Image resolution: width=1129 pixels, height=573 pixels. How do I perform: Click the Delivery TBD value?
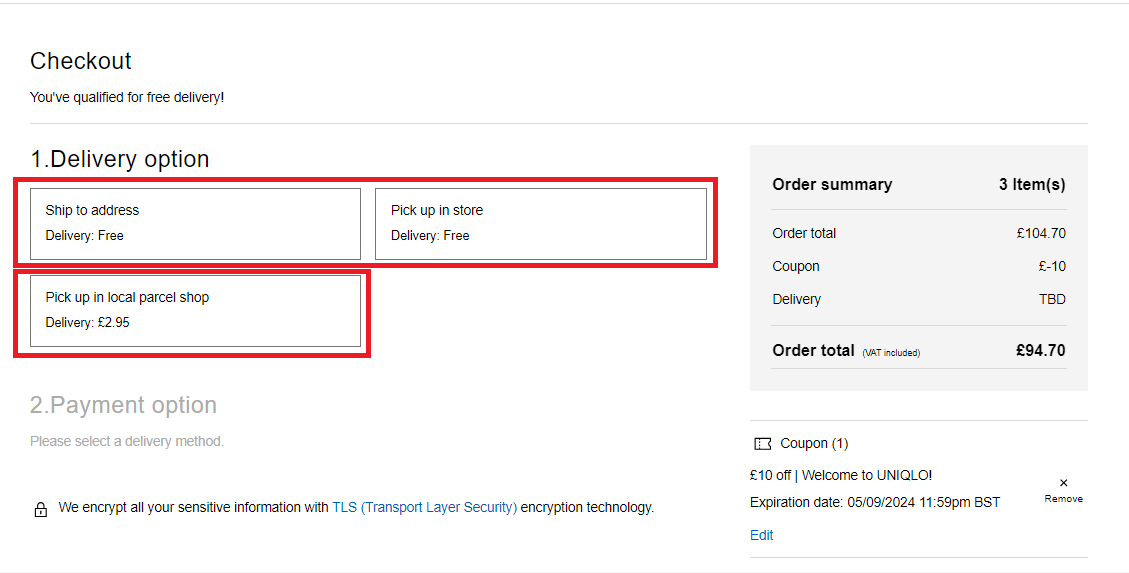(x=1052, y=299)
